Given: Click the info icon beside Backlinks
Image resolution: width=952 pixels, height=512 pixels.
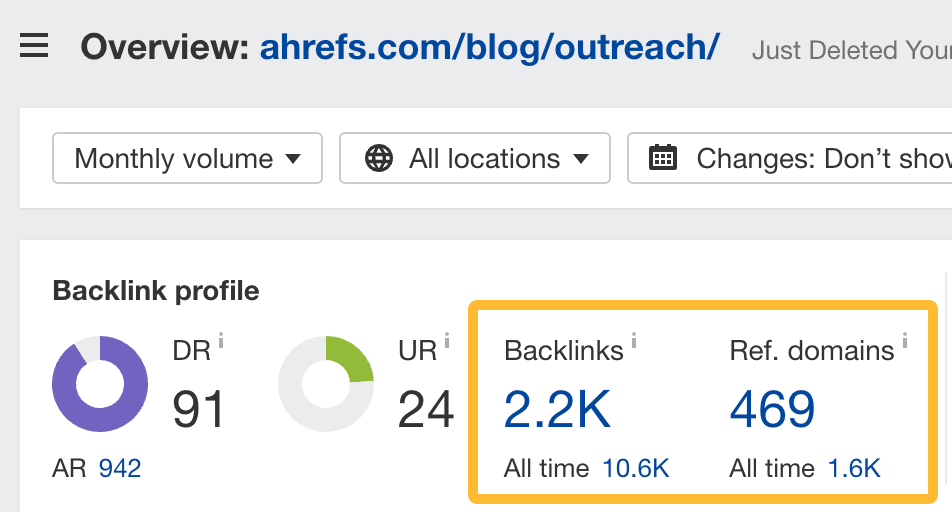Looking at the screenshot, I should click(634, 341).
